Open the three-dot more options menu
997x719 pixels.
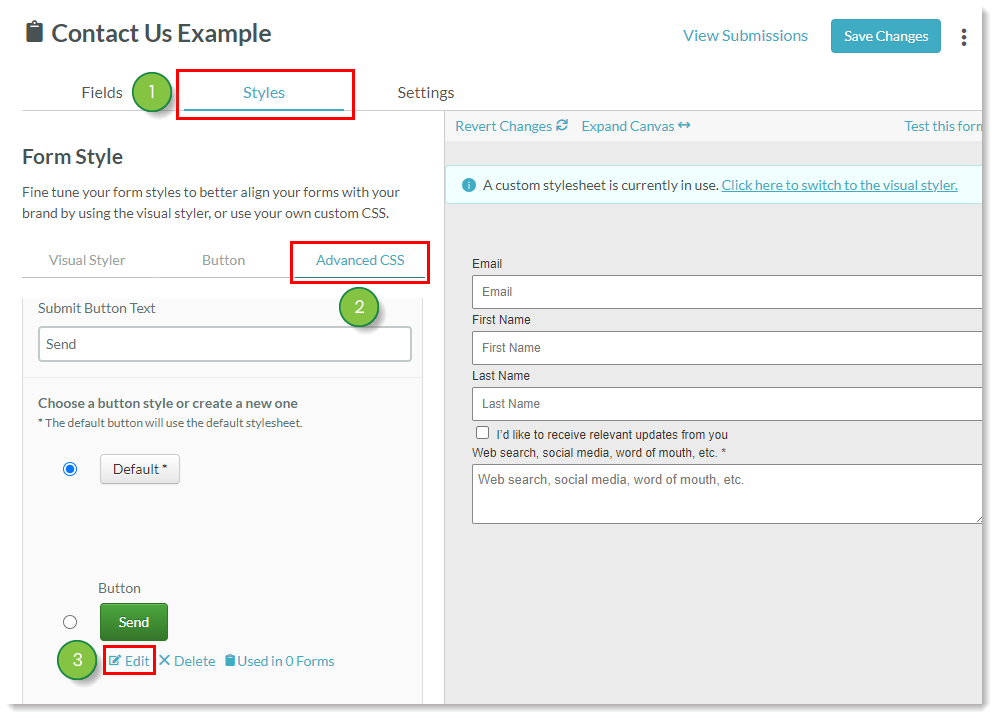[964, 37]
